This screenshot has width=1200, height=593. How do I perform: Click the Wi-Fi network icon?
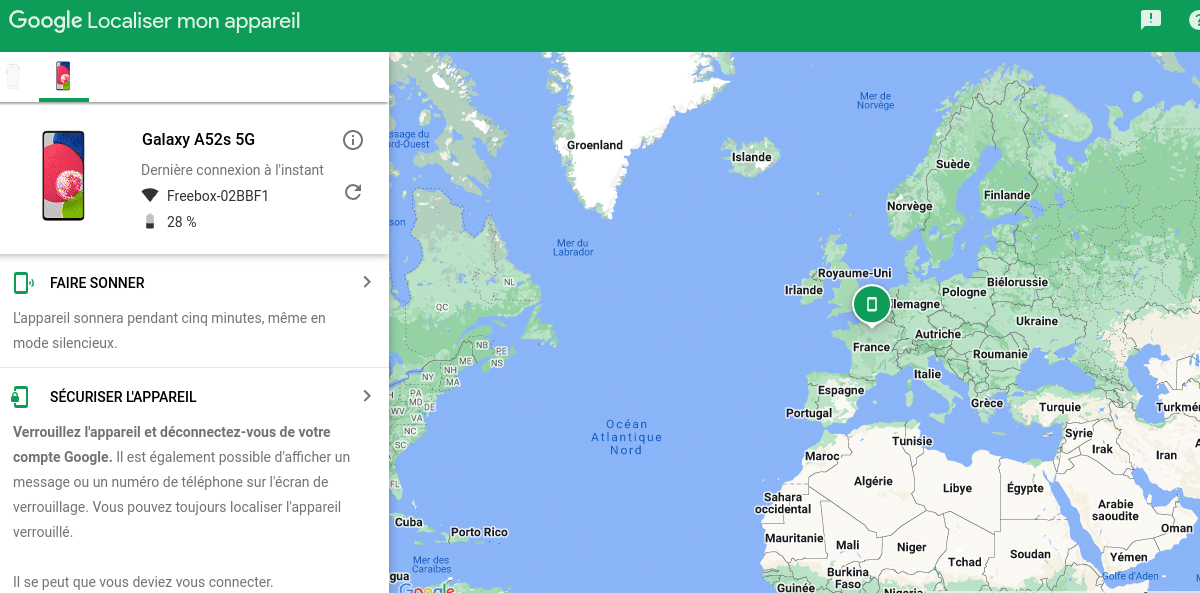150,195
